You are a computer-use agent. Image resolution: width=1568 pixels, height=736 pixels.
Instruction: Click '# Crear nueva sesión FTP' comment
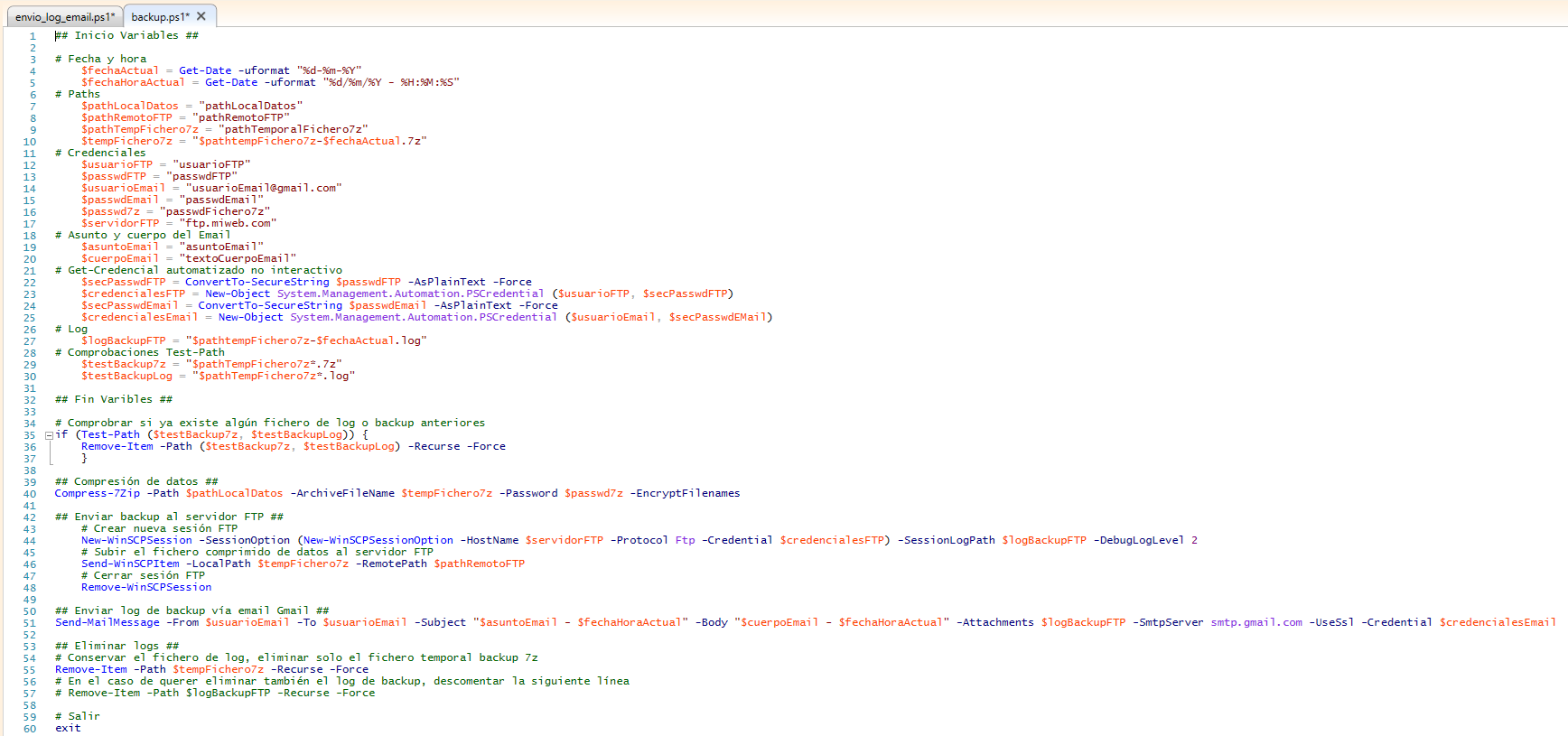pos(159,529)
